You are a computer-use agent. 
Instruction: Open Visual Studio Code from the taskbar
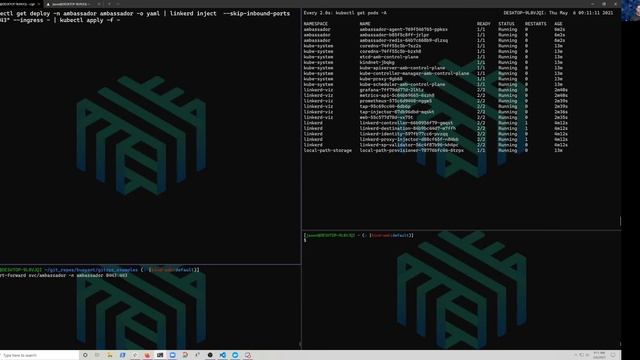(x=222, y=355)
